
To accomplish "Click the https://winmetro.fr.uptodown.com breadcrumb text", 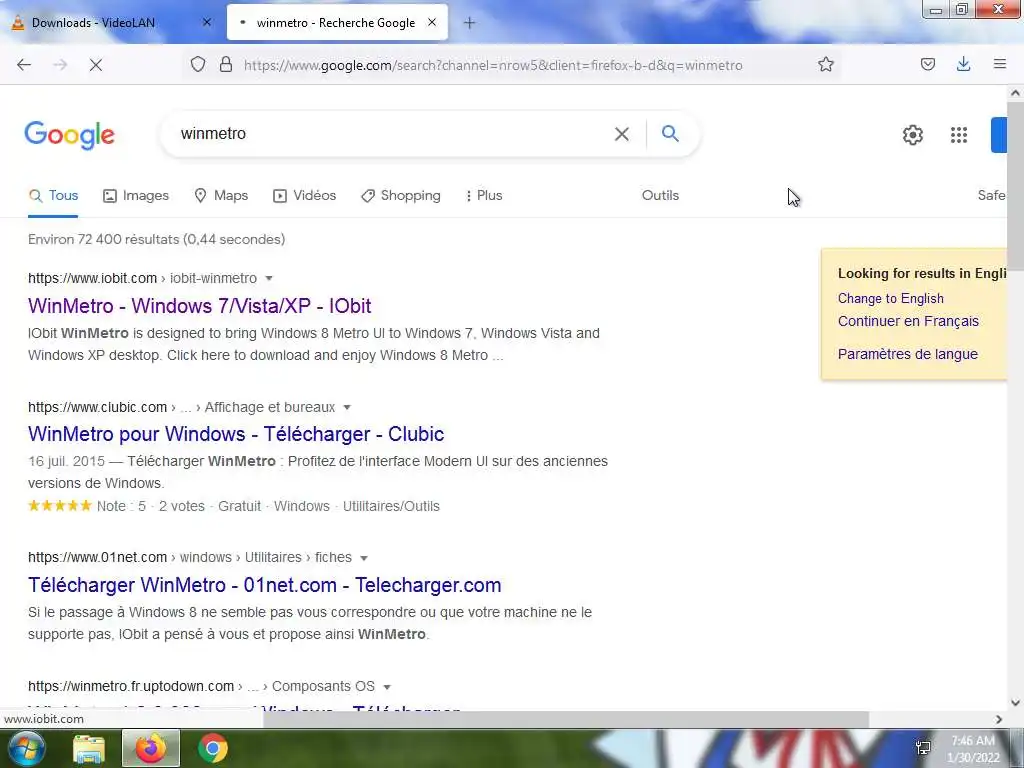I will (x=131, y=687).
